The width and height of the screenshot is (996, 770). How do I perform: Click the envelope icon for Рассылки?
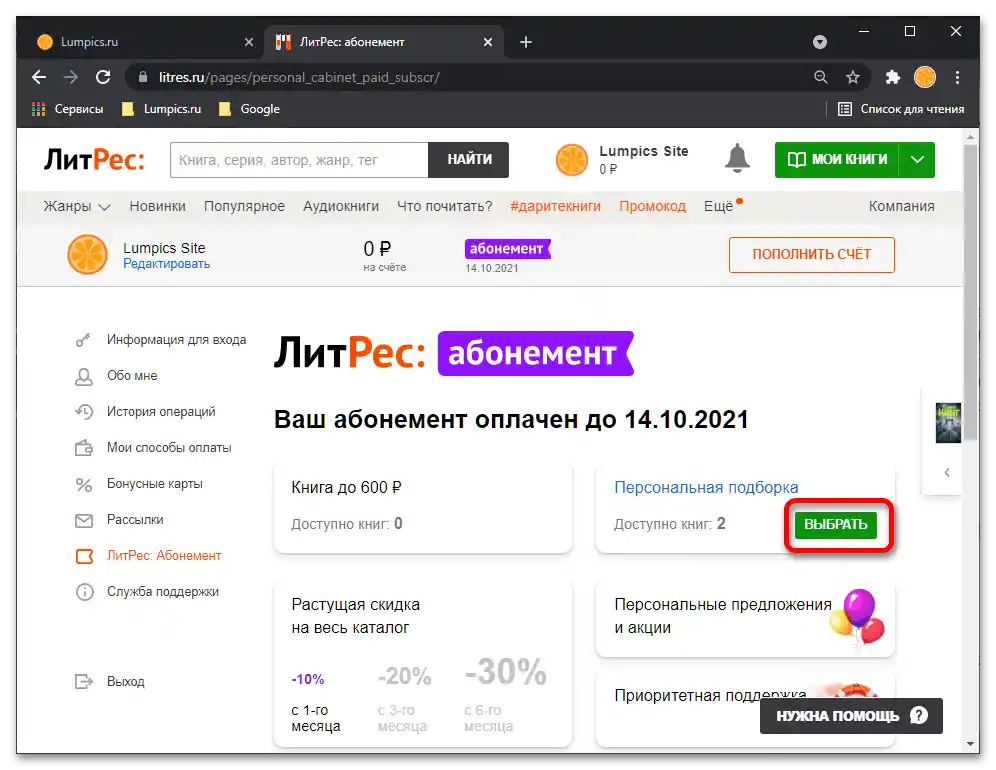click(84, 521)
